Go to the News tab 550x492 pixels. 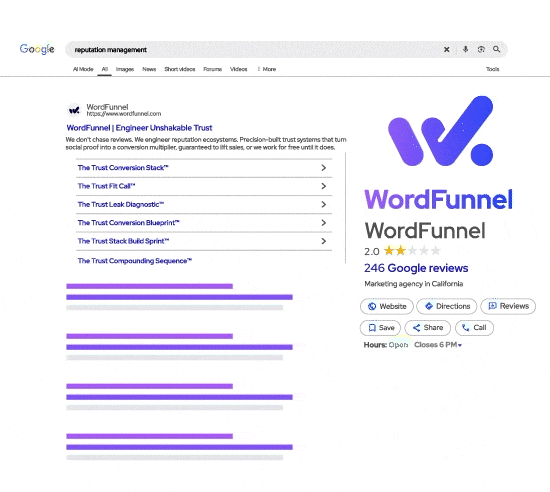click(x=149, y=69)
